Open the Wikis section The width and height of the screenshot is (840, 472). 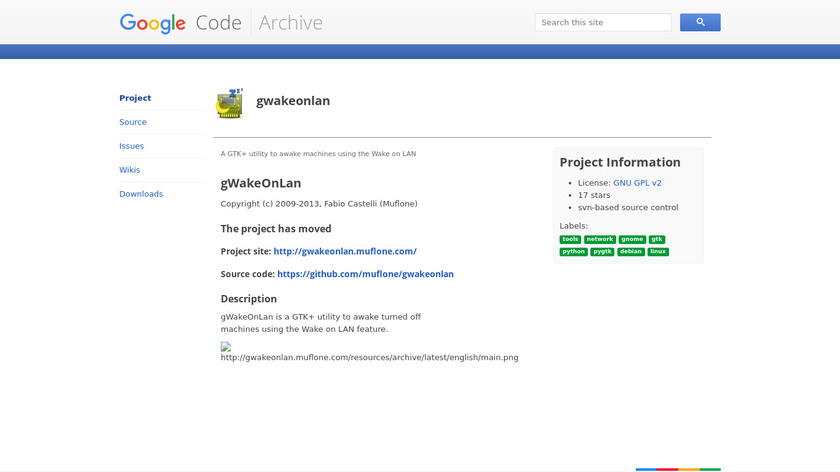click(130, 170)
